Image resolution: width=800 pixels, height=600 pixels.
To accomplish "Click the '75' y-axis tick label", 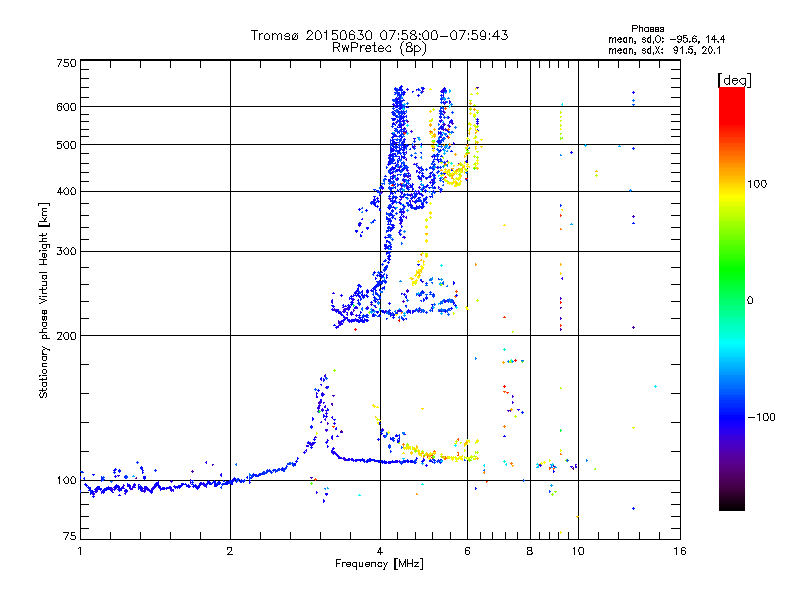I will coord(70,536).
